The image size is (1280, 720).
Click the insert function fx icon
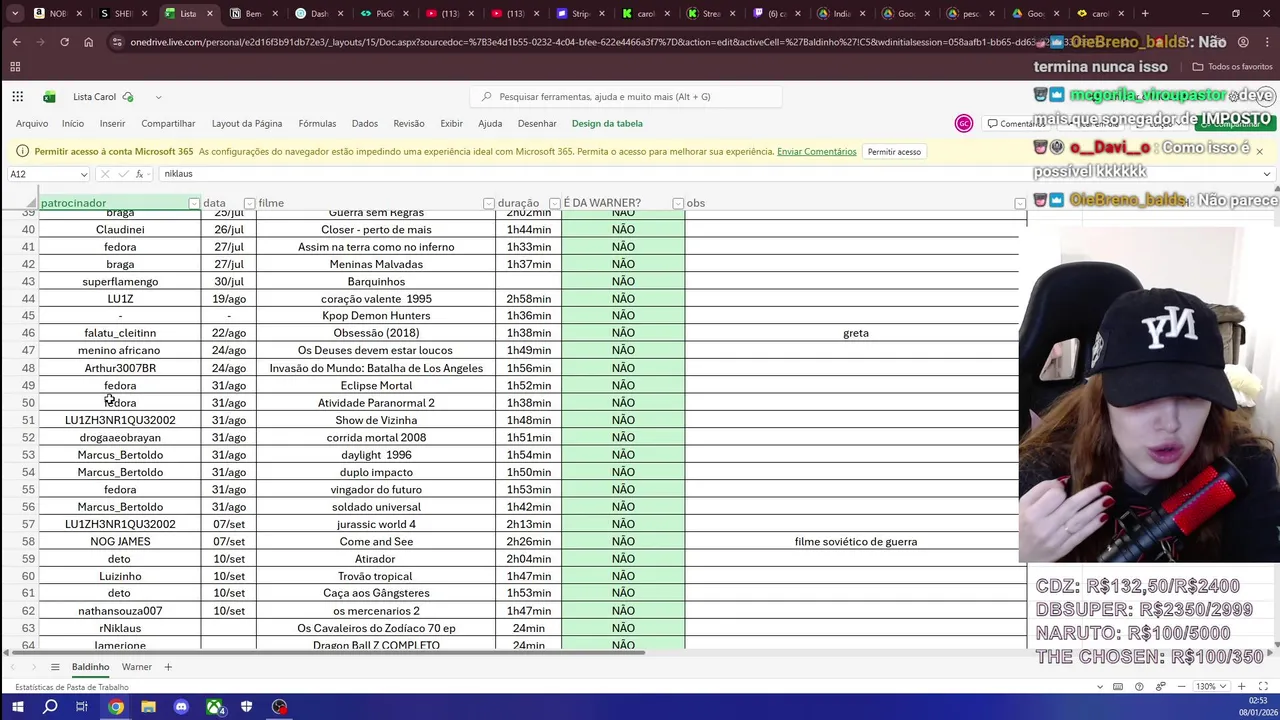pyautogui.click(x=139, y=174)
